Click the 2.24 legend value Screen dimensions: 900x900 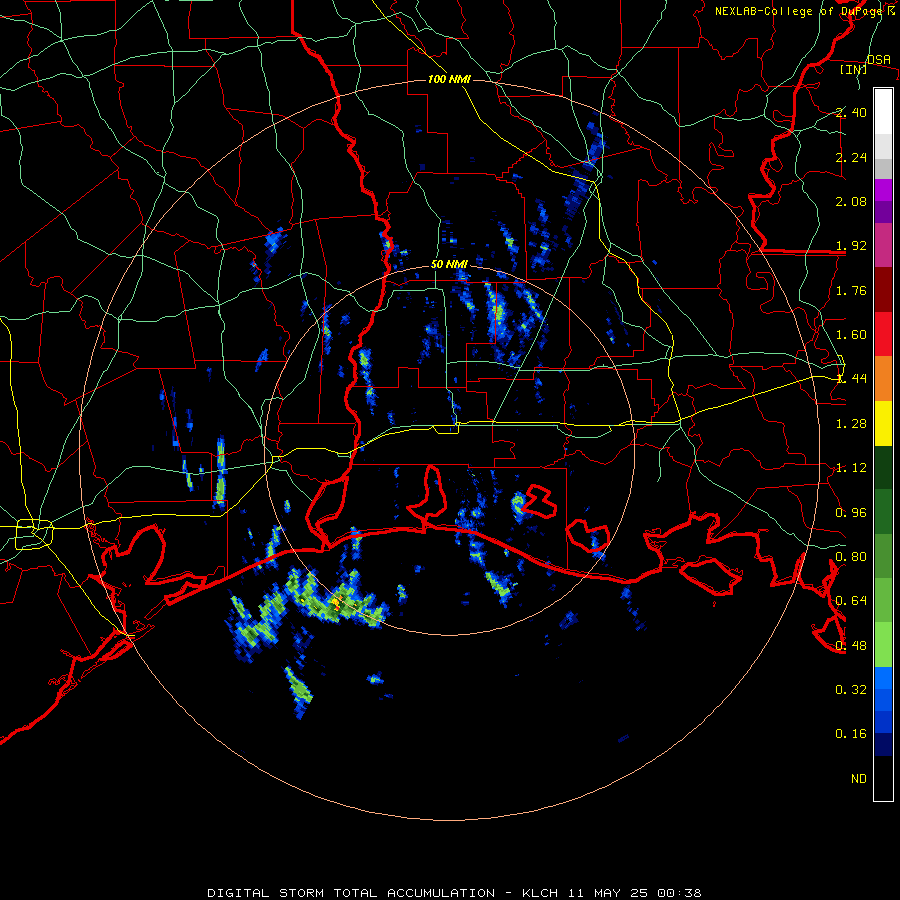(x=851, y=157)
